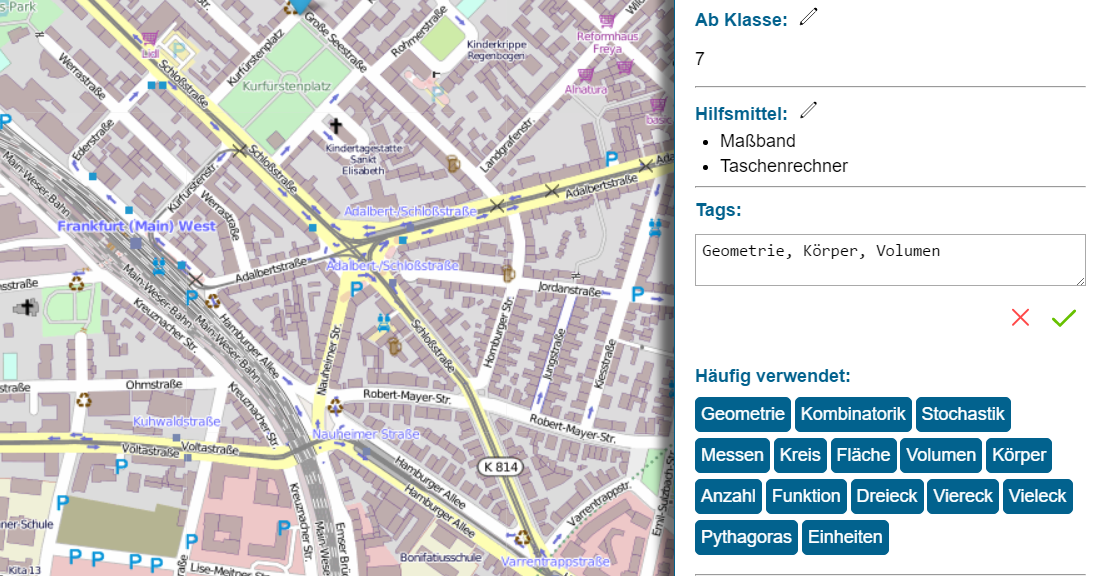Select the Körper tag
This screenshot has width=1094, height=576.
(x=1019, y=455)
